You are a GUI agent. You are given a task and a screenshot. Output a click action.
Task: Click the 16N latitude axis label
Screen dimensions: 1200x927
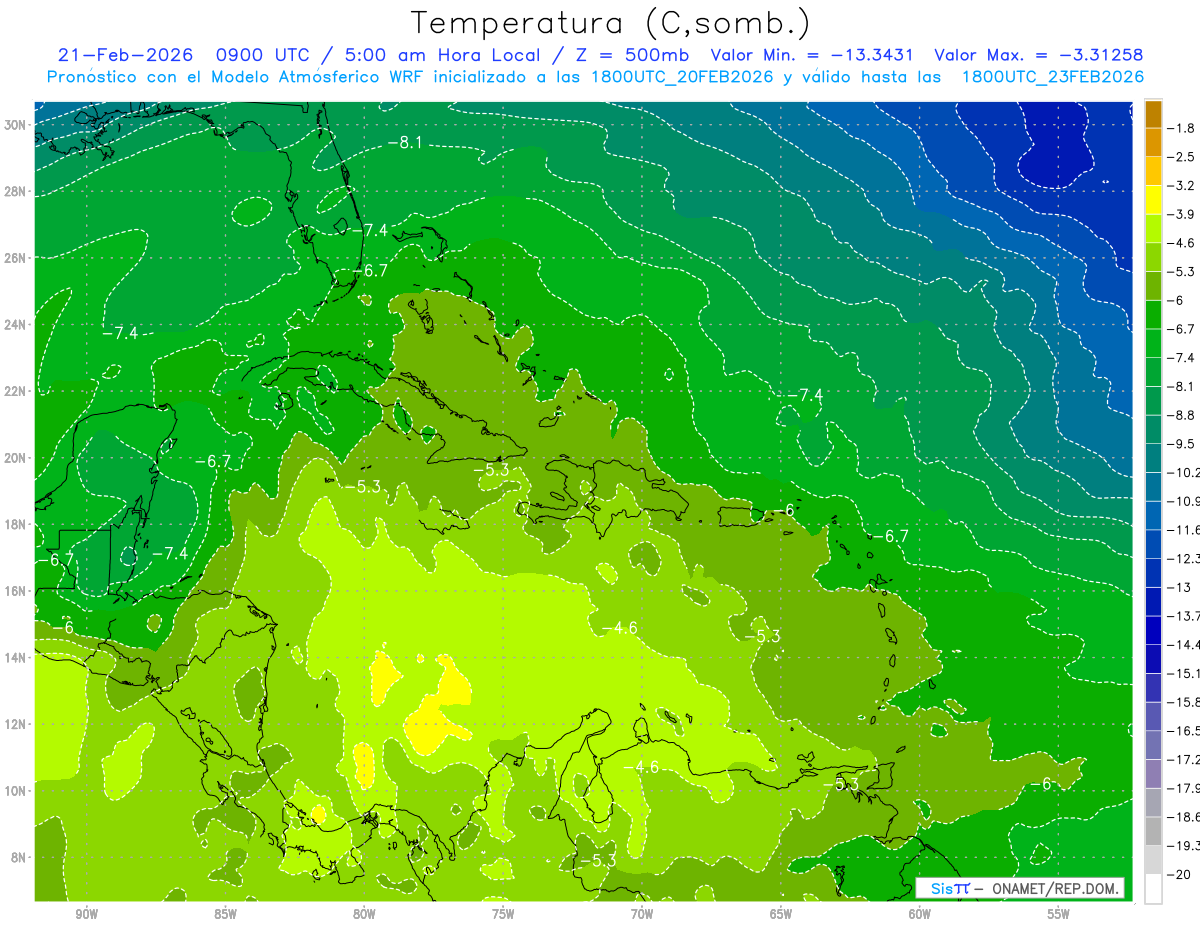17,591
